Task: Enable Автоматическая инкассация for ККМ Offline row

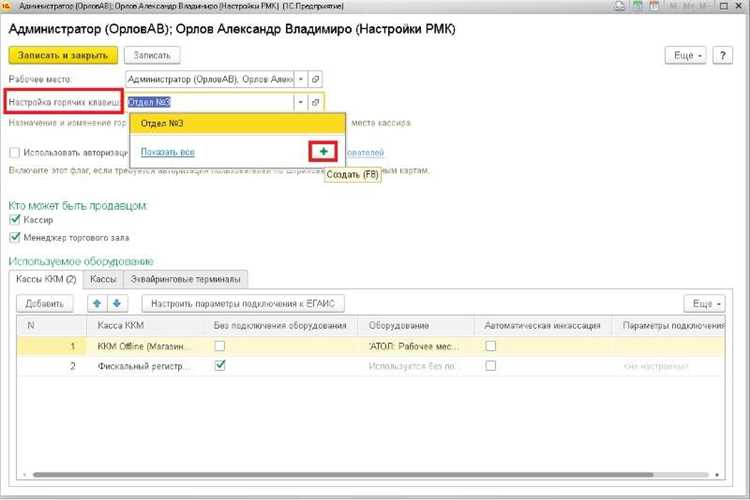Action: coord(490,346)
